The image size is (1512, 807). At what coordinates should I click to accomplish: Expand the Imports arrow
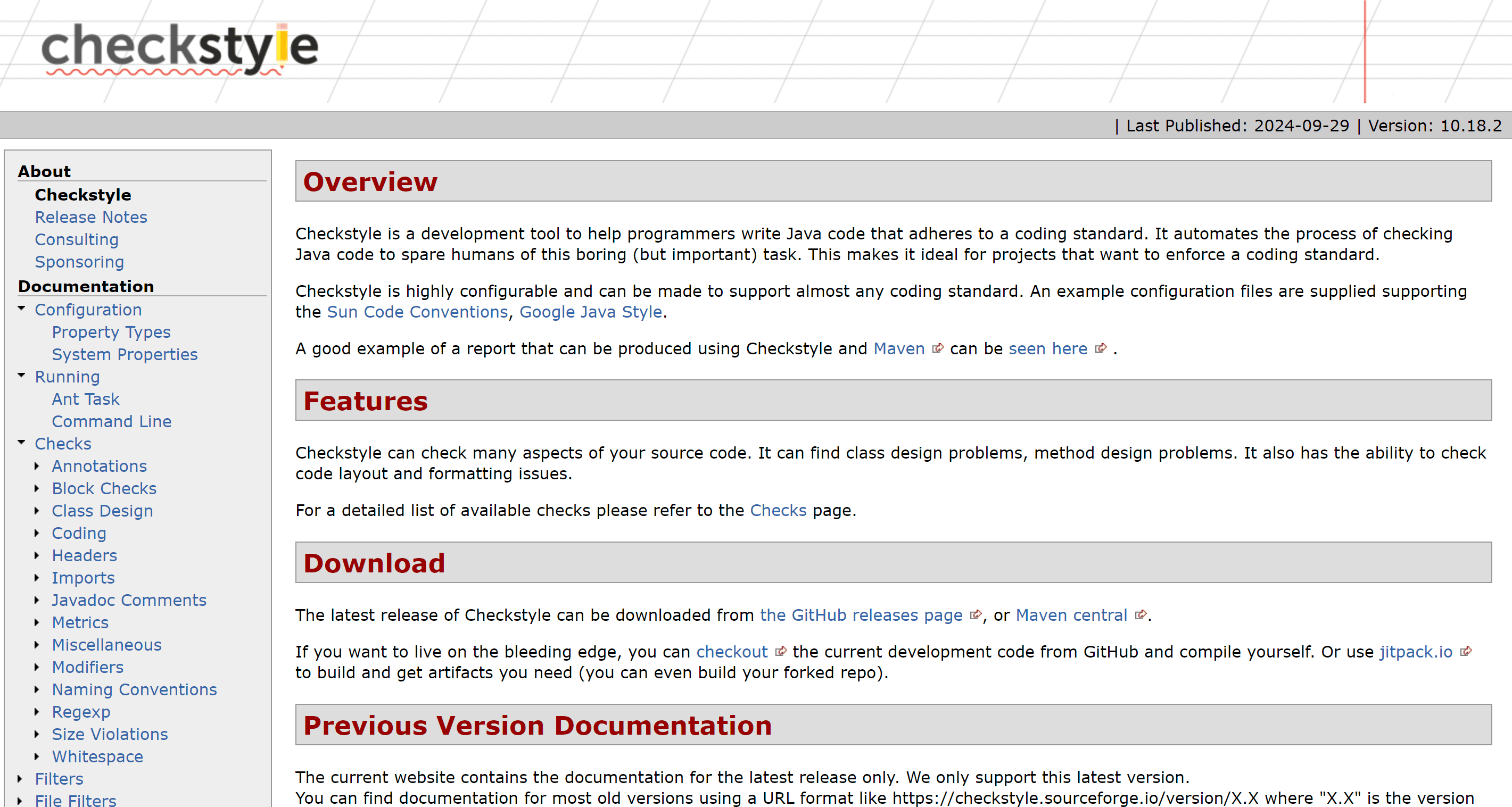coord(37,578)
